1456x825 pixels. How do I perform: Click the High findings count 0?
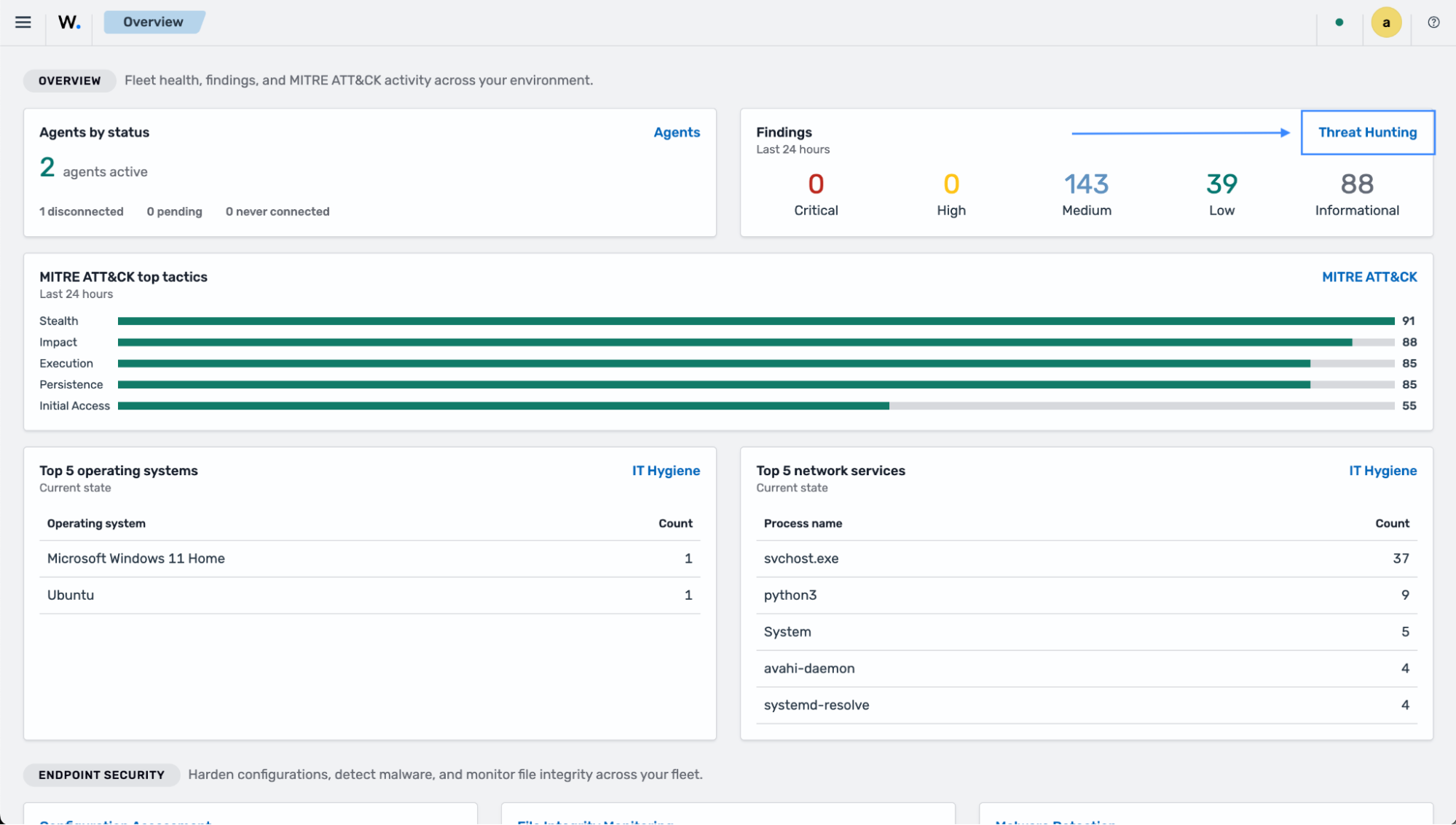point(951,184)
